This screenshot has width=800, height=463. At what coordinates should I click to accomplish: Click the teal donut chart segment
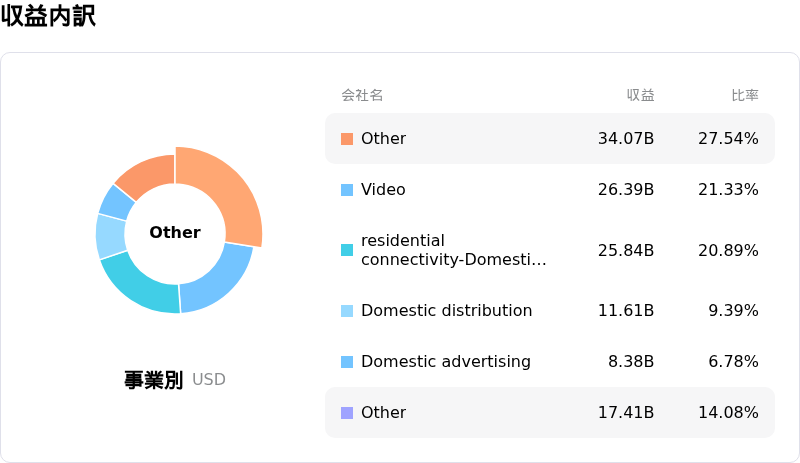pyautogui.click(x=141, y=285)
